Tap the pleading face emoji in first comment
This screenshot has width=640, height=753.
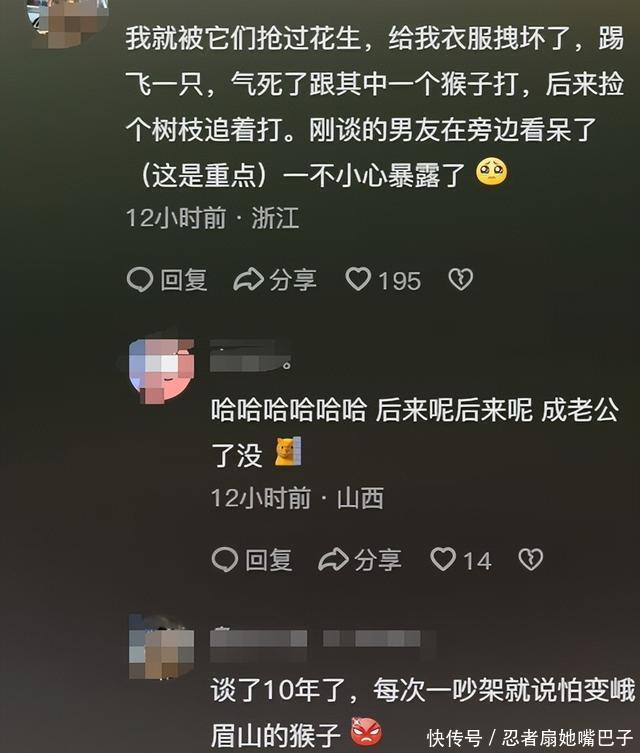pyautogui.click(x=491, y=172)
